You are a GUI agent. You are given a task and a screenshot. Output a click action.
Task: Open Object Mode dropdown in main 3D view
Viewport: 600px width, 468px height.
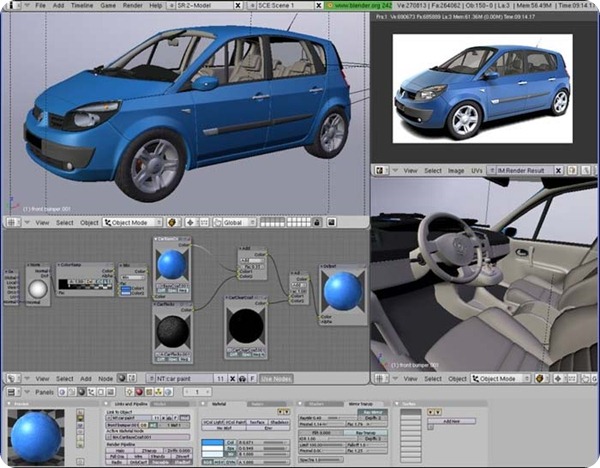[132, 222]
